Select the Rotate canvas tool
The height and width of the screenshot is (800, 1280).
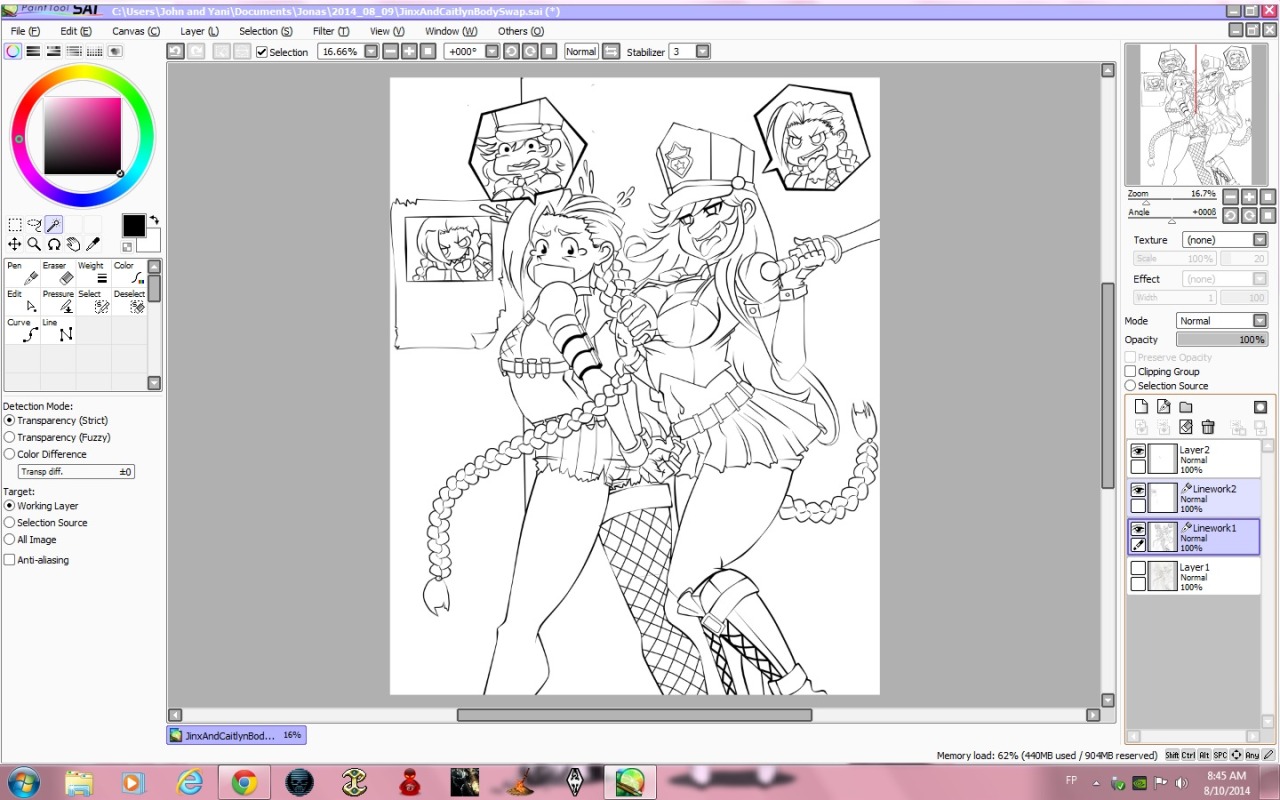click(x=54, y=244)
